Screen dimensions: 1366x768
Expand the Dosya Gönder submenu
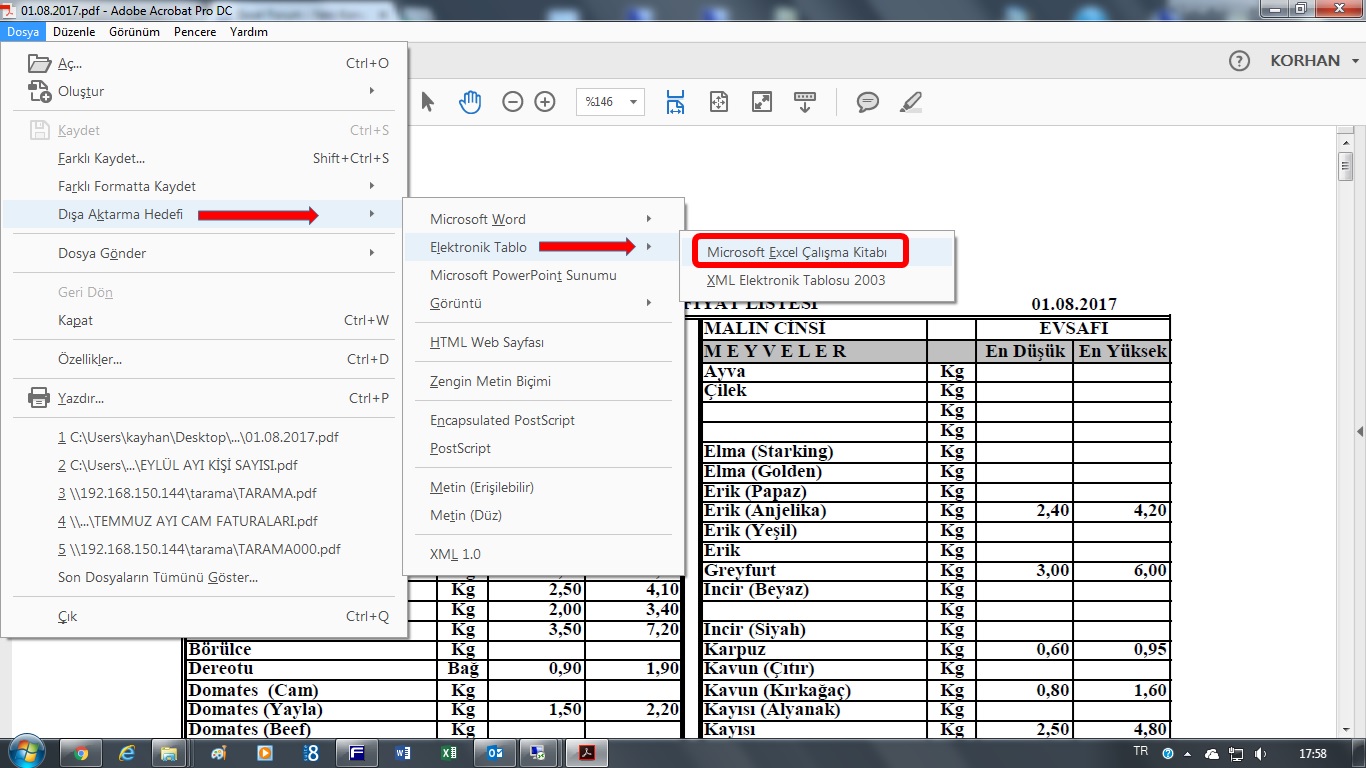pos(372,253)
